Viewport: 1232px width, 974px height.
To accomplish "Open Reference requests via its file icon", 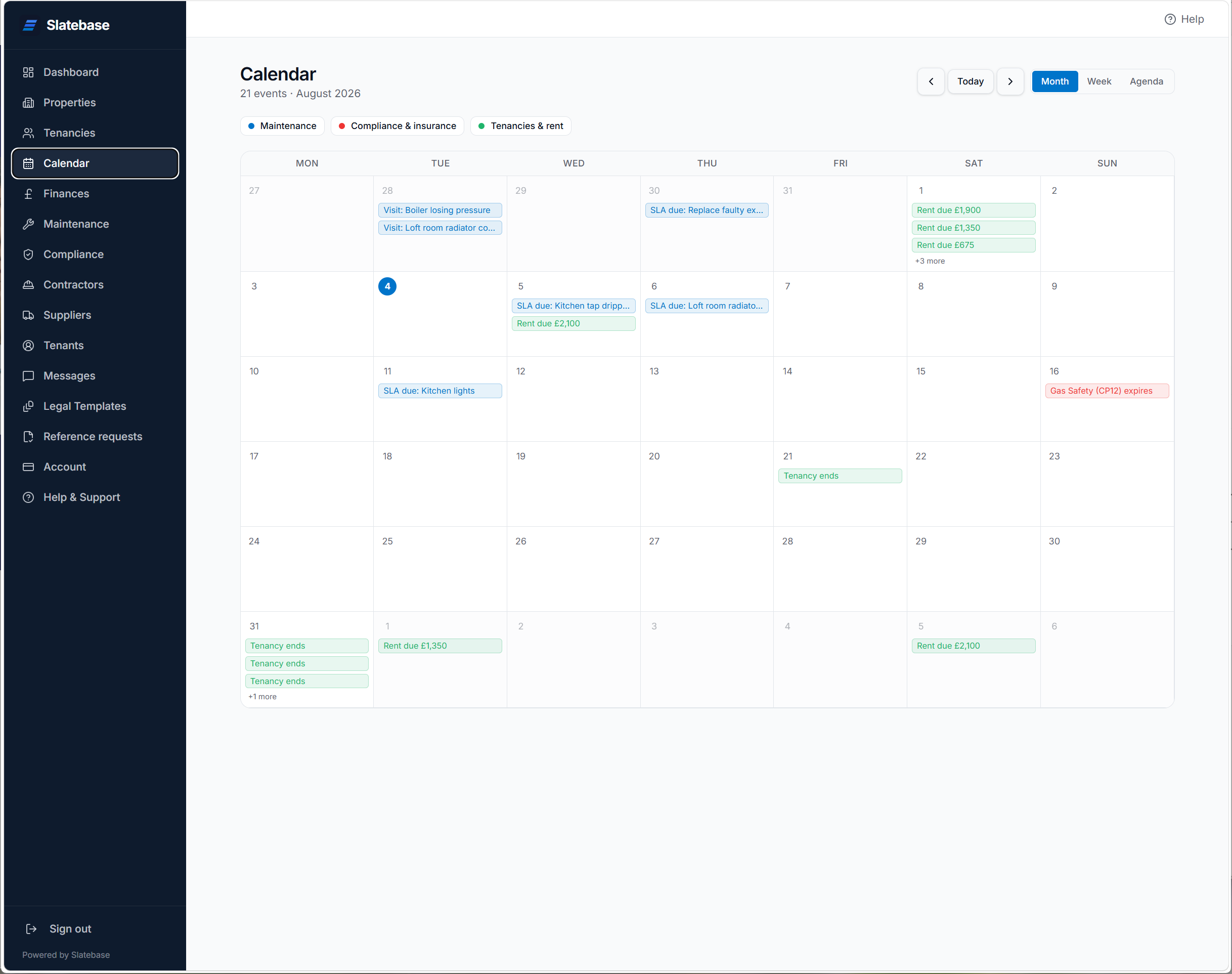I will (x=28, y=436).
